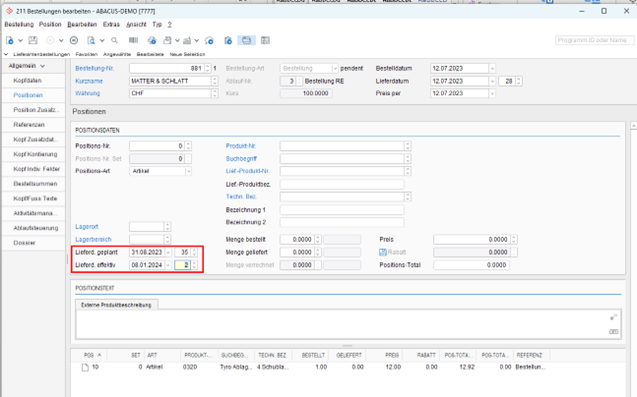Toggle the Rabatt checkbox icon
This screenshot has height=397, width=637.
coord(383,252)
